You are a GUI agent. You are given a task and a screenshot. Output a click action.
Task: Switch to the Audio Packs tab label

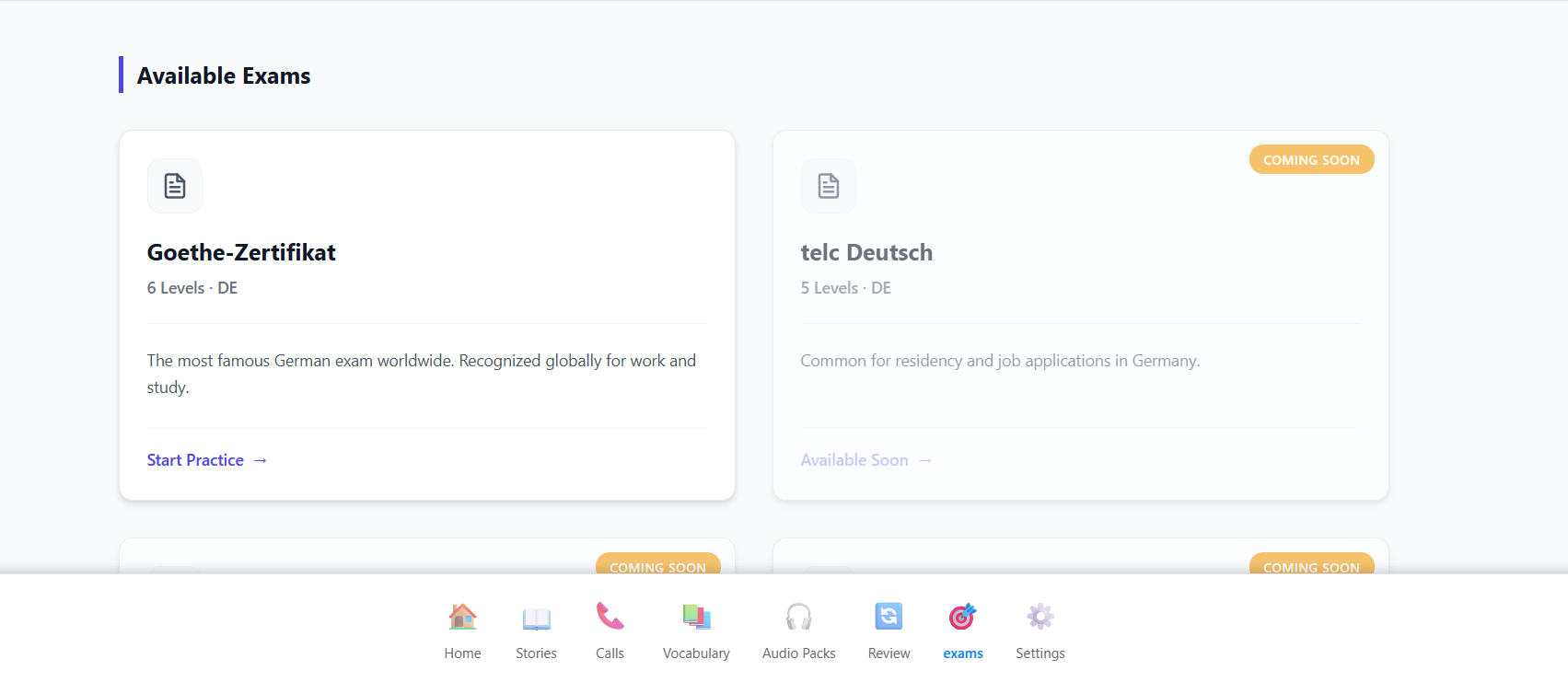(798, 653)
